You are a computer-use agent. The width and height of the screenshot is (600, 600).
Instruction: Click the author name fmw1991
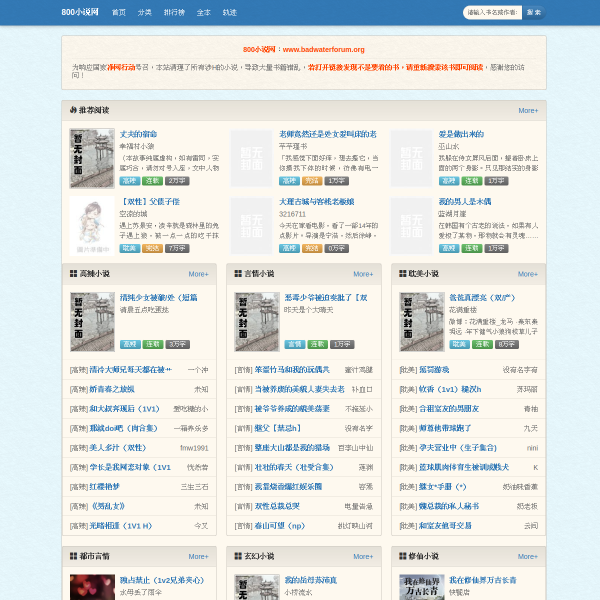[194, 448]
